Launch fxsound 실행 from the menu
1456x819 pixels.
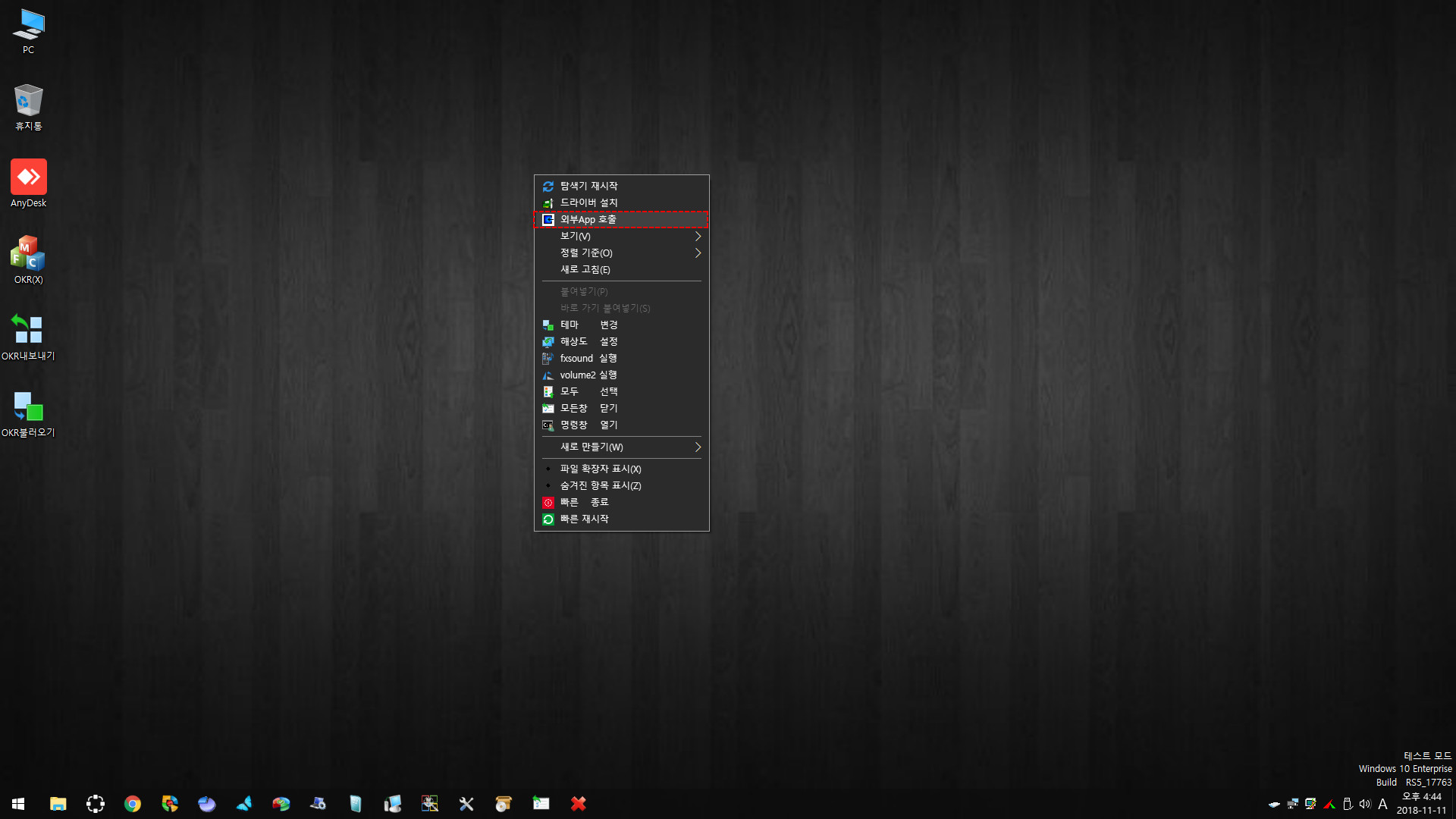point(621,358)
